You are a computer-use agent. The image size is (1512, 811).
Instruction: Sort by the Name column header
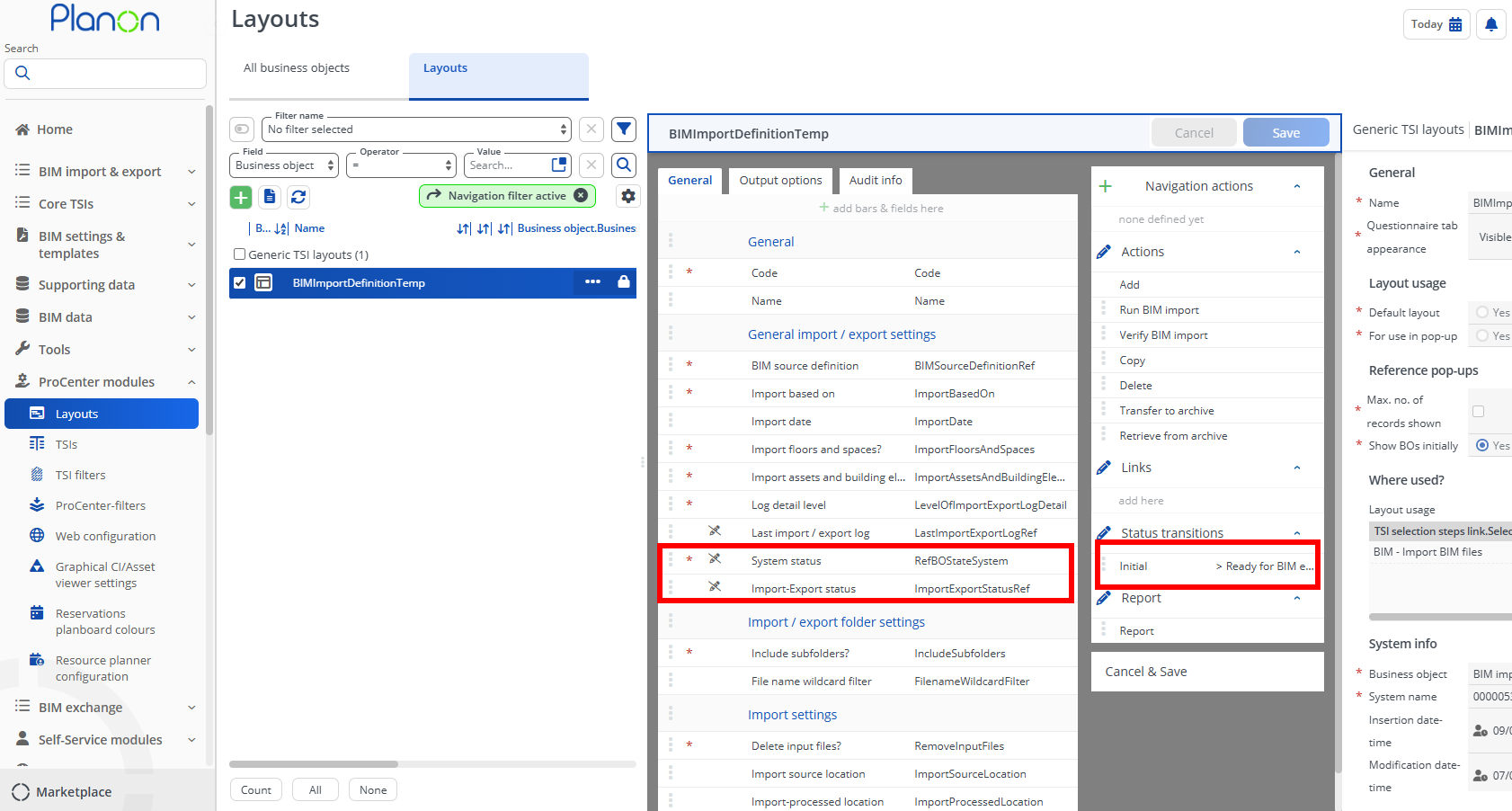[309, 228]
